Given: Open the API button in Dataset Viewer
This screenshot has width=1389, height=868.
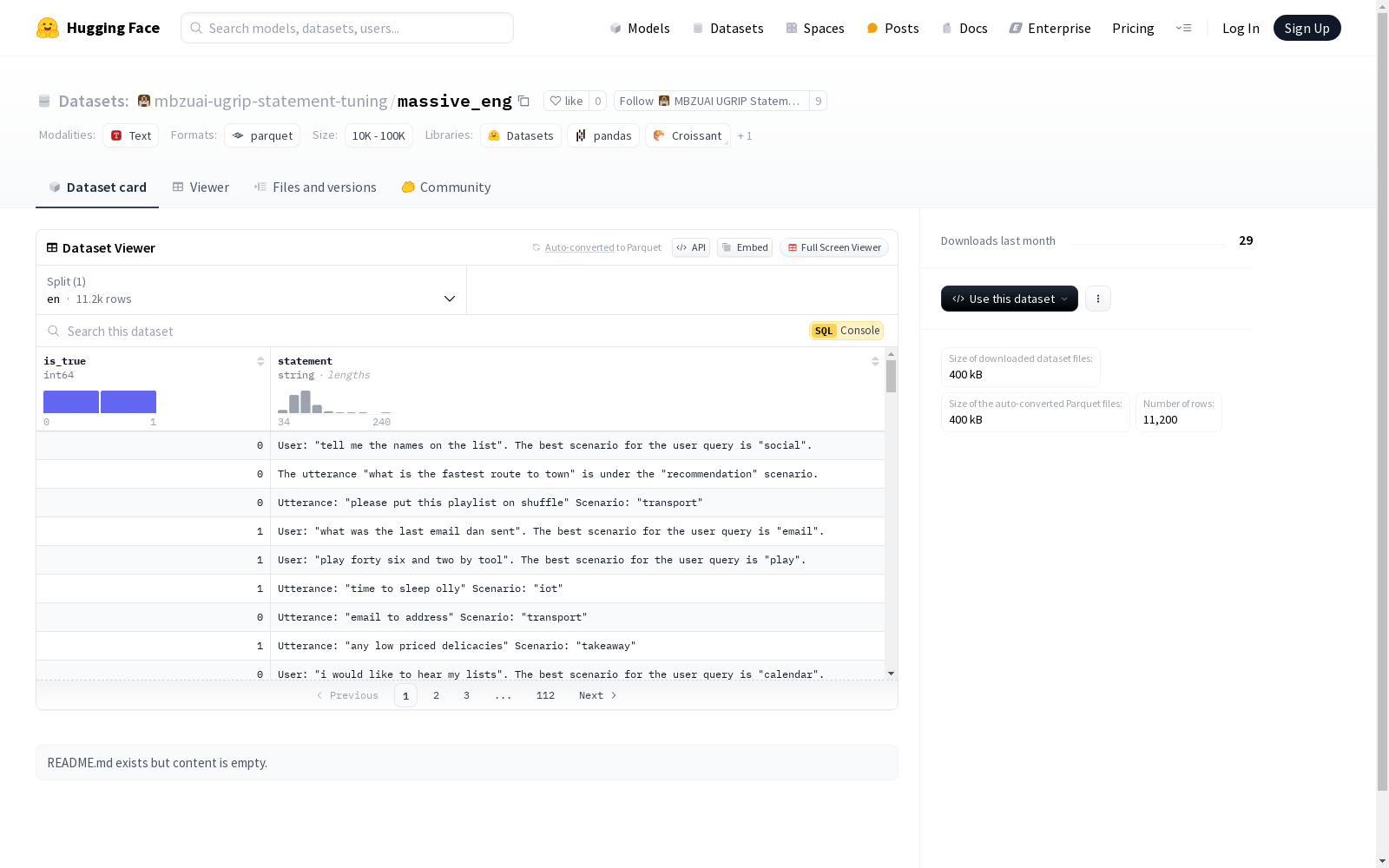Looking at the screenshot, I should coord(691,247).
